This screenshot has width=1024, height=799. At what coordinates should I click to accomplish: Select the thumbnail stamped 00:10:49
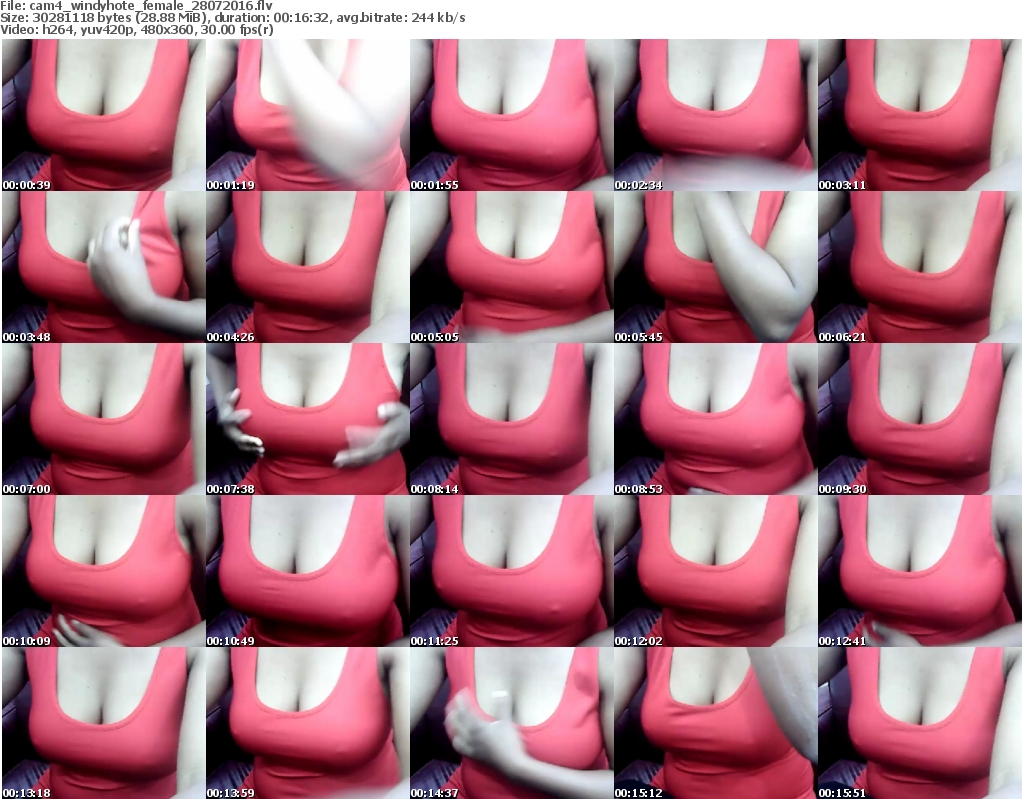tap(308, 571)
